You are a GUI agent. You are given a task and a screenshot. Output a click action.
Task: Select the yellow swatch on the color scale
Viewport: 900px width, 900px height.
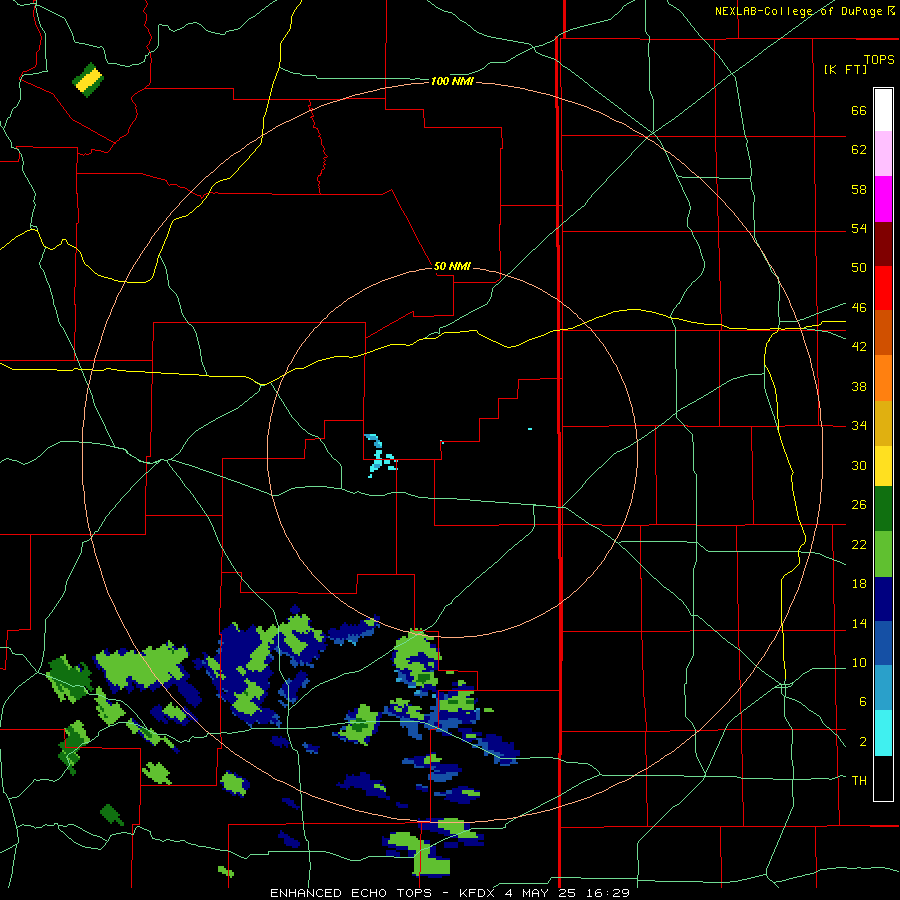pyautogui.click(x=883, y=466)
